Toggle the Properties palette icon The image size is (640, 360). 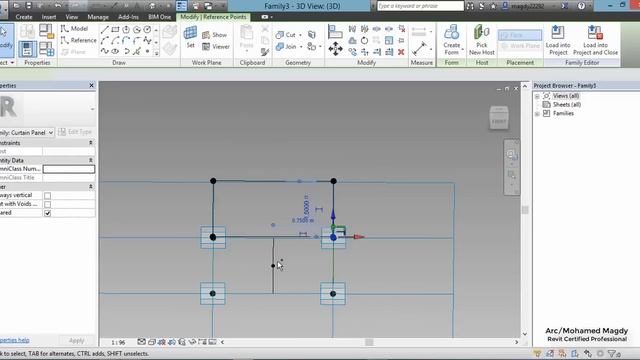point(27,49)
